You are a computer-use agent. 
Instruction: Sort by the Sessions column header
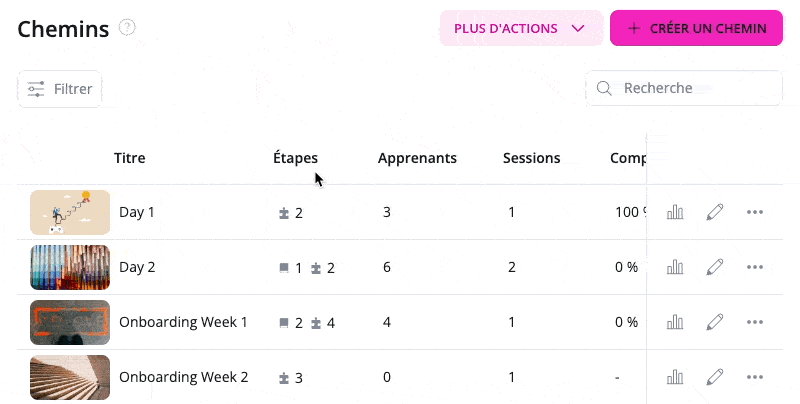pyautogui.click(x=531, y=158)
